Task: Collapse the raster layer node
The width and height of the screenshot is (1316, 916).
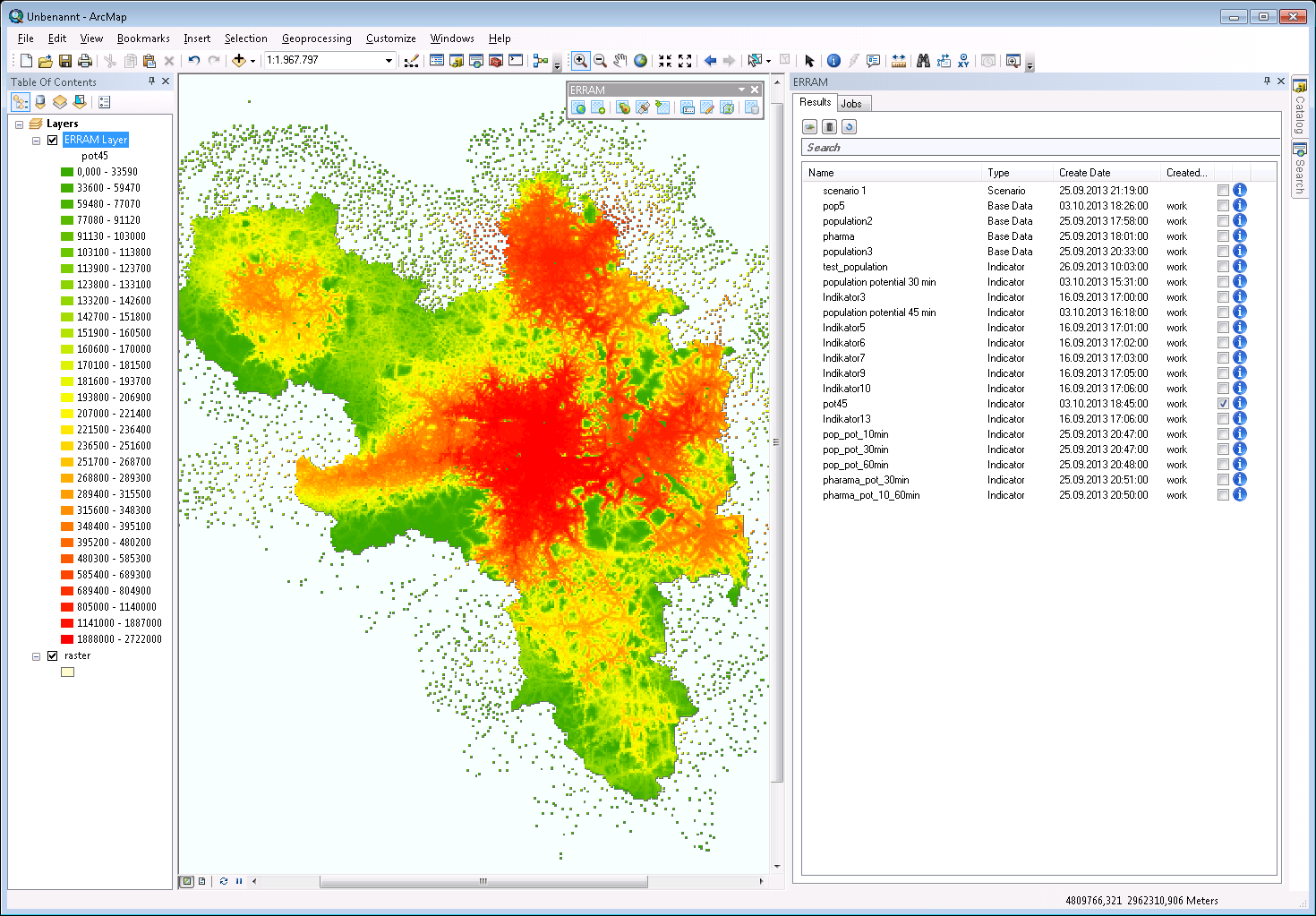Action: [36, 656]
